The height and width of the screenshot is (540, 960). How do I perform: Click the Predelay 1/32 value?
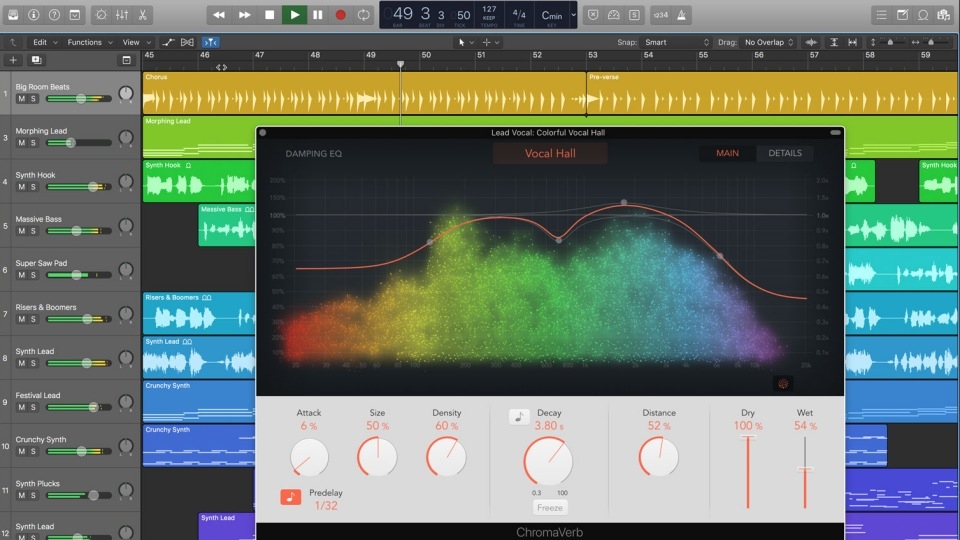(326, 506)
